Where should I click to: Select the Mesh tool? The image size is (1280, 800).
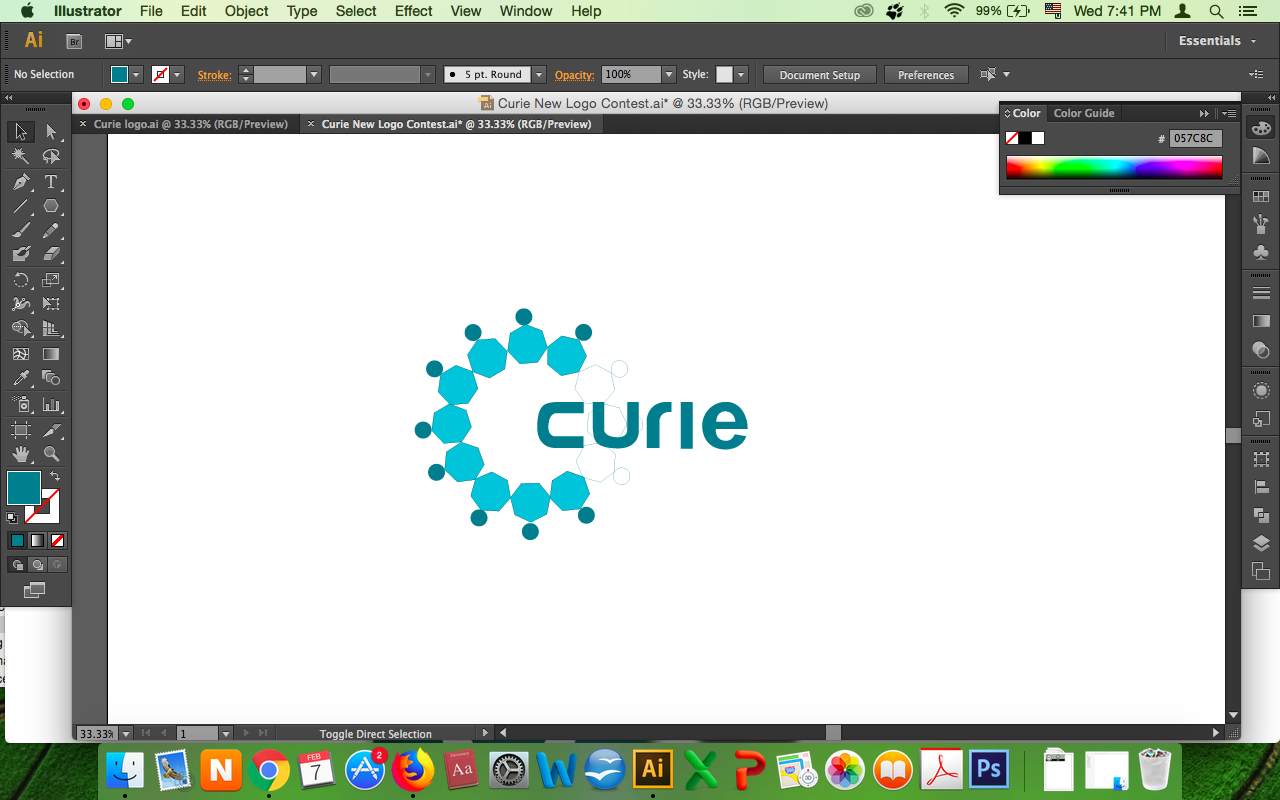[x=20, y=354]
